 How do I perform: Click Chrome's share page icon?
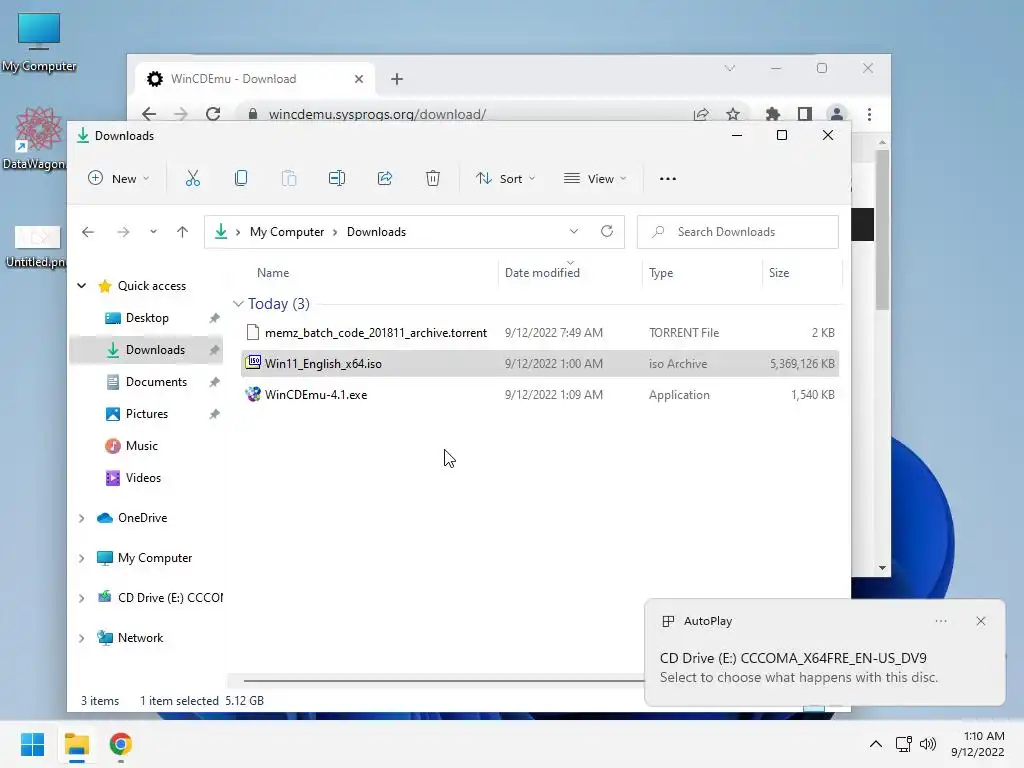701,114
